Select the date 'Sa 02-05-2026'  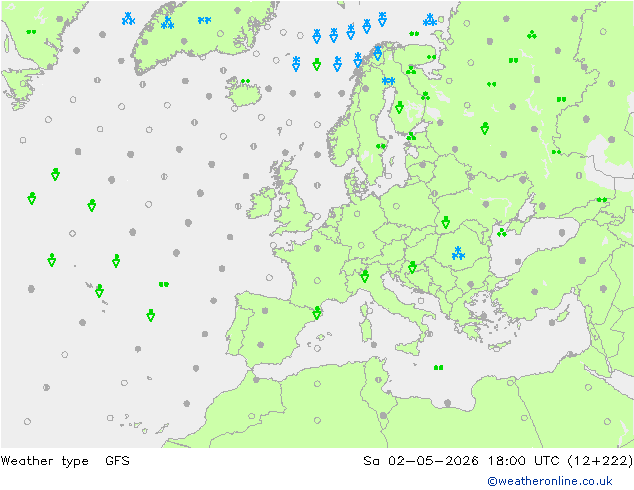point(421,460)
